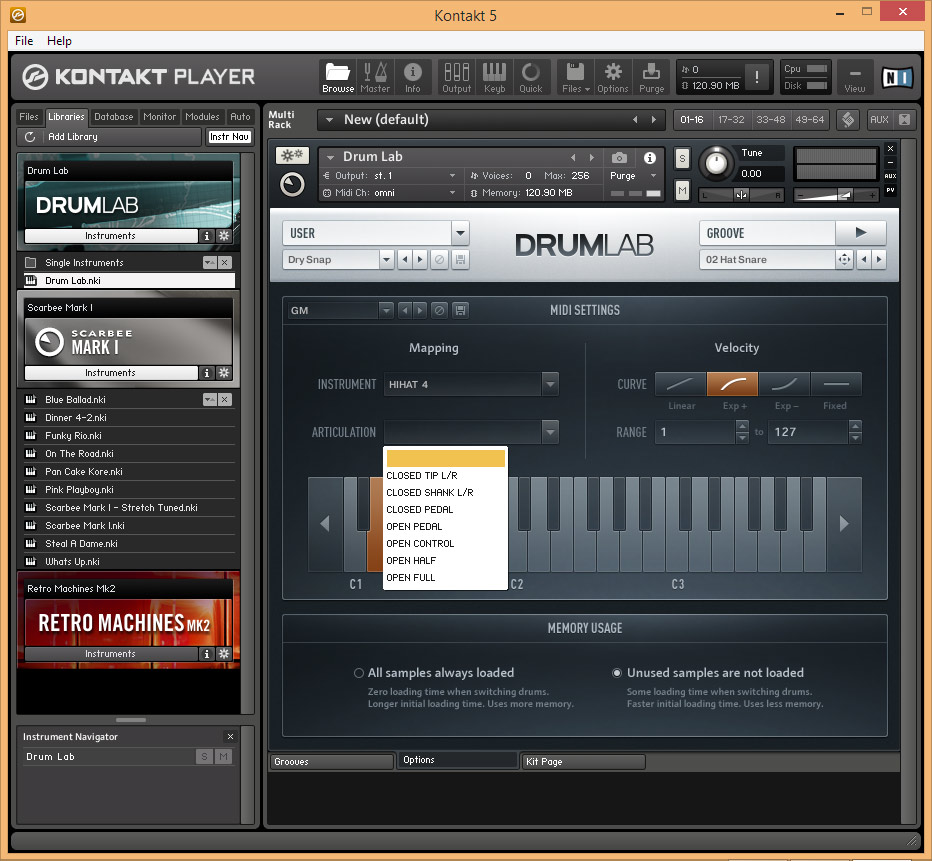
Task: Open Drum Lab library settings gear
Action: (224, 236)
